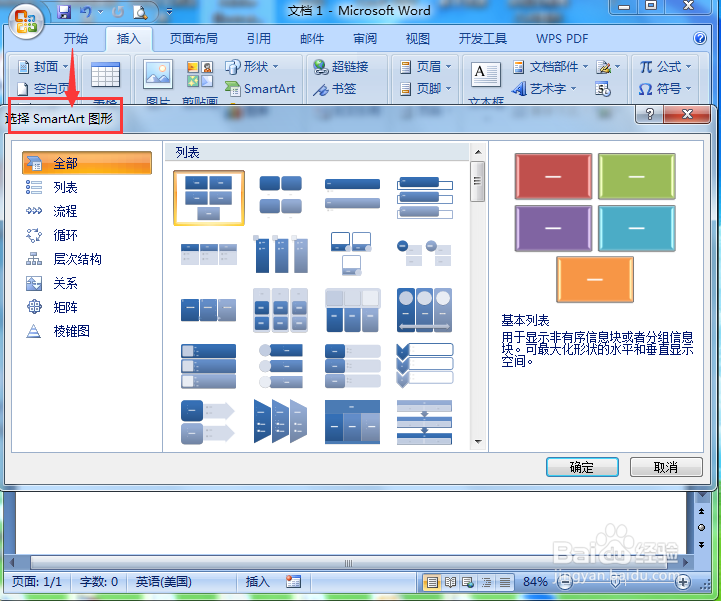
Task: Click the gallery scroll up arrow
Action: point(478,152)
